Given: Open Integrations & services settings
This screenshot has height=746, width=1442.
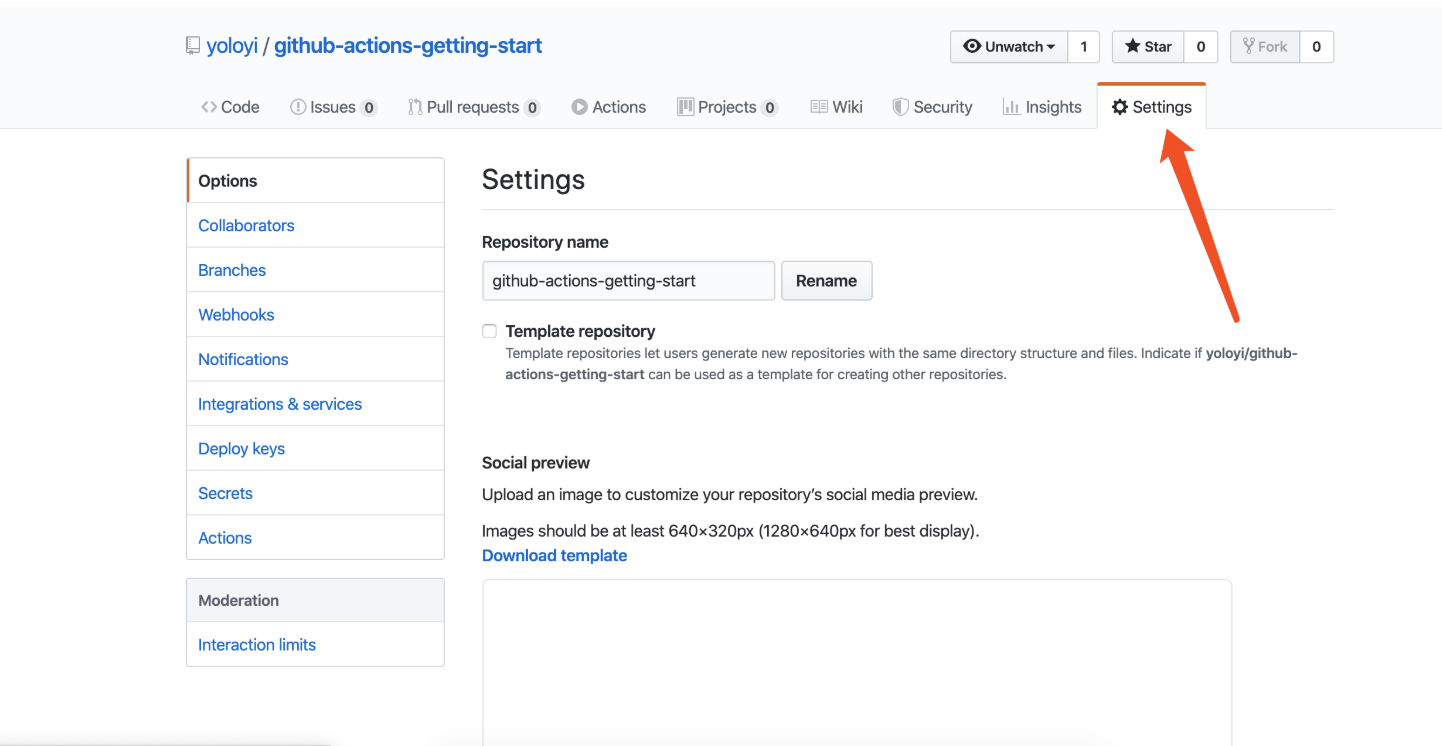Looking at the screenshot, I should [x=315, y=404].
